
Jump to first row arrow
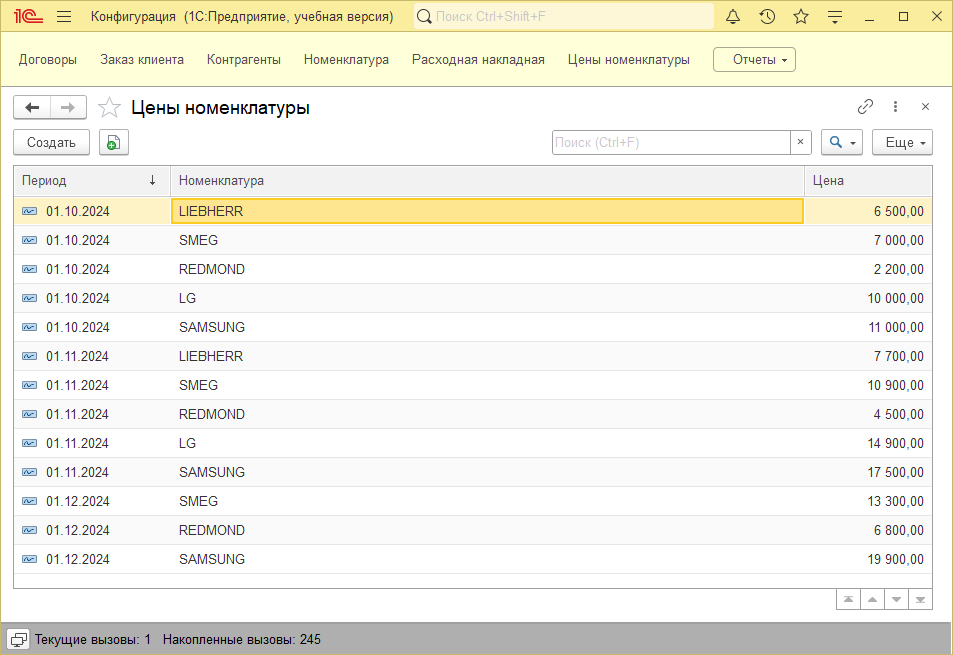pos(848,600)
